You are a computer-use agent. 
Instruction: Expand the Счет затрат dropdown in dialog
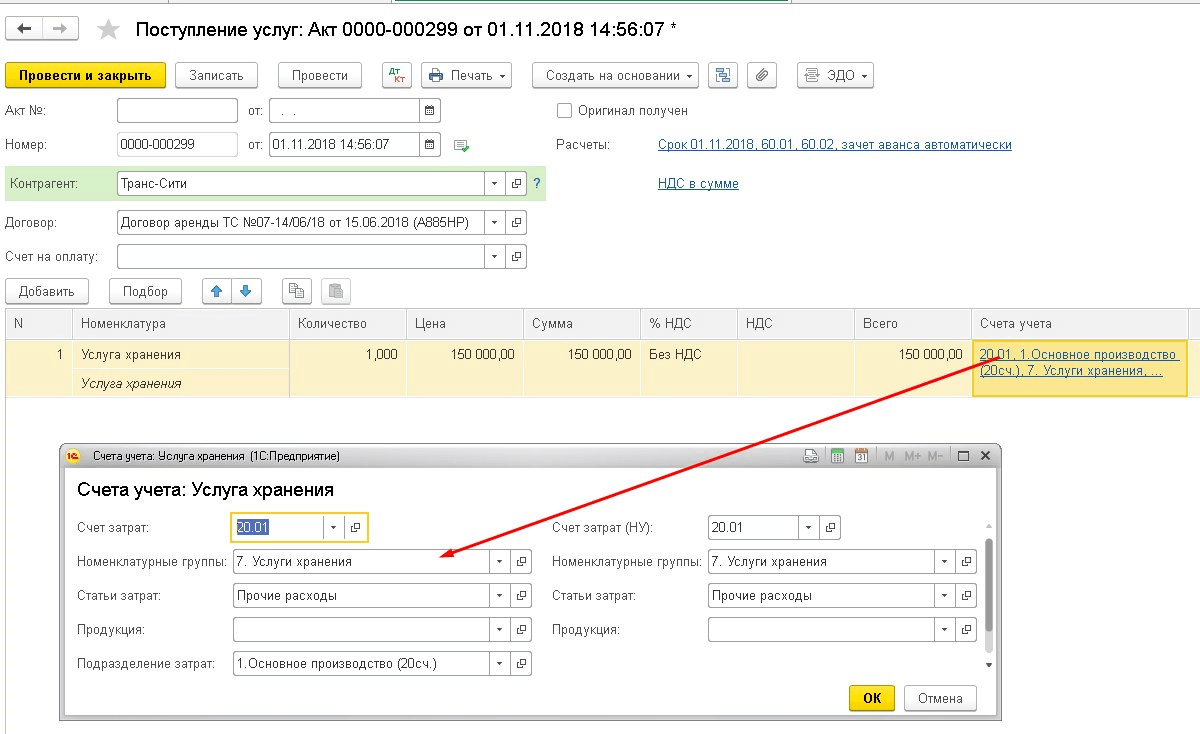pyautogui.click(x=334, y=527)
